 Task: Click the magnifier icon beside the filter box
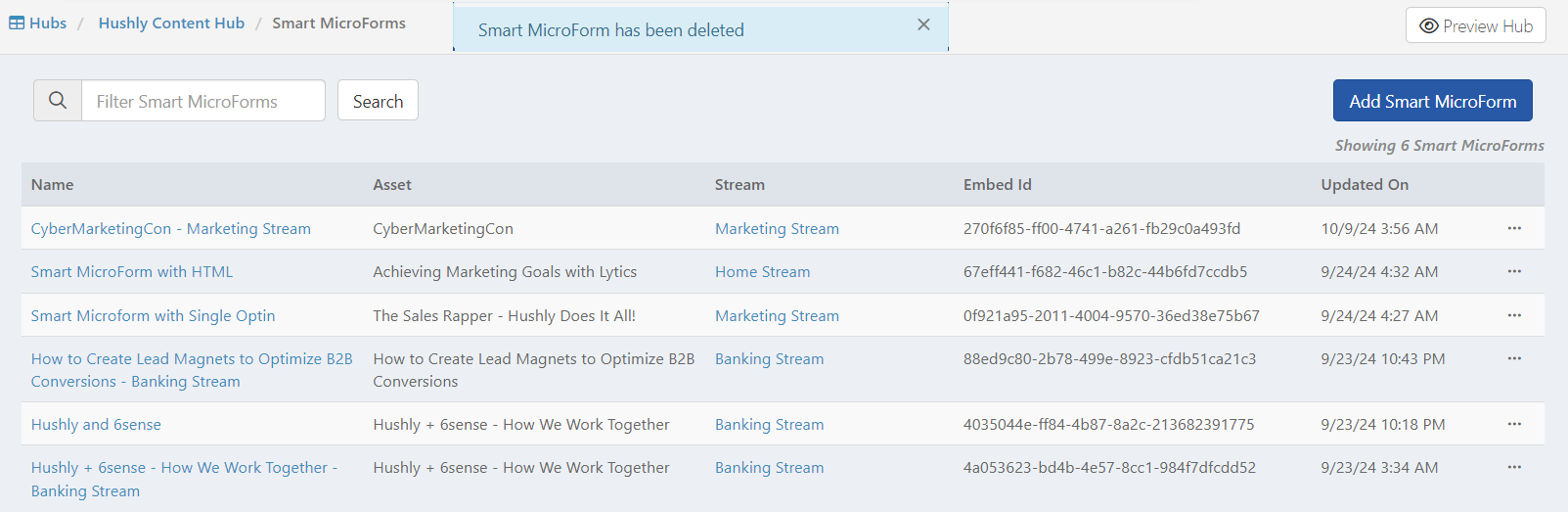point(58,101)
